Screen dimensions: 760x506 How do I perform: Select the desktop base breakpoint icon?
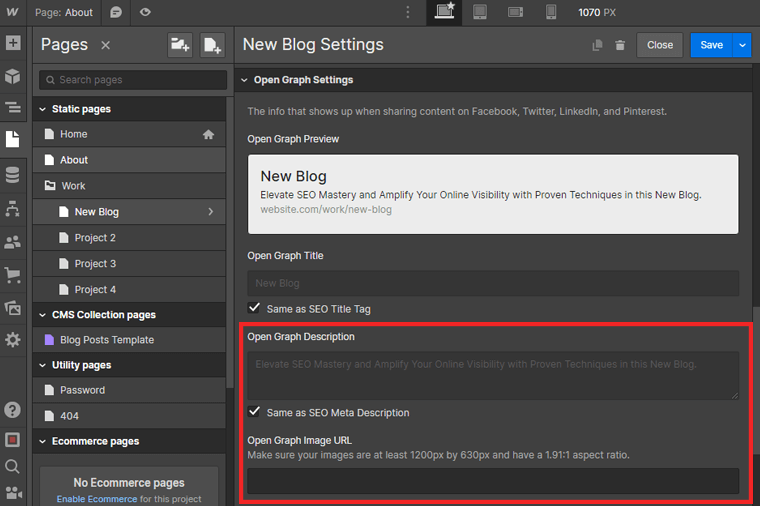point(444,11)
